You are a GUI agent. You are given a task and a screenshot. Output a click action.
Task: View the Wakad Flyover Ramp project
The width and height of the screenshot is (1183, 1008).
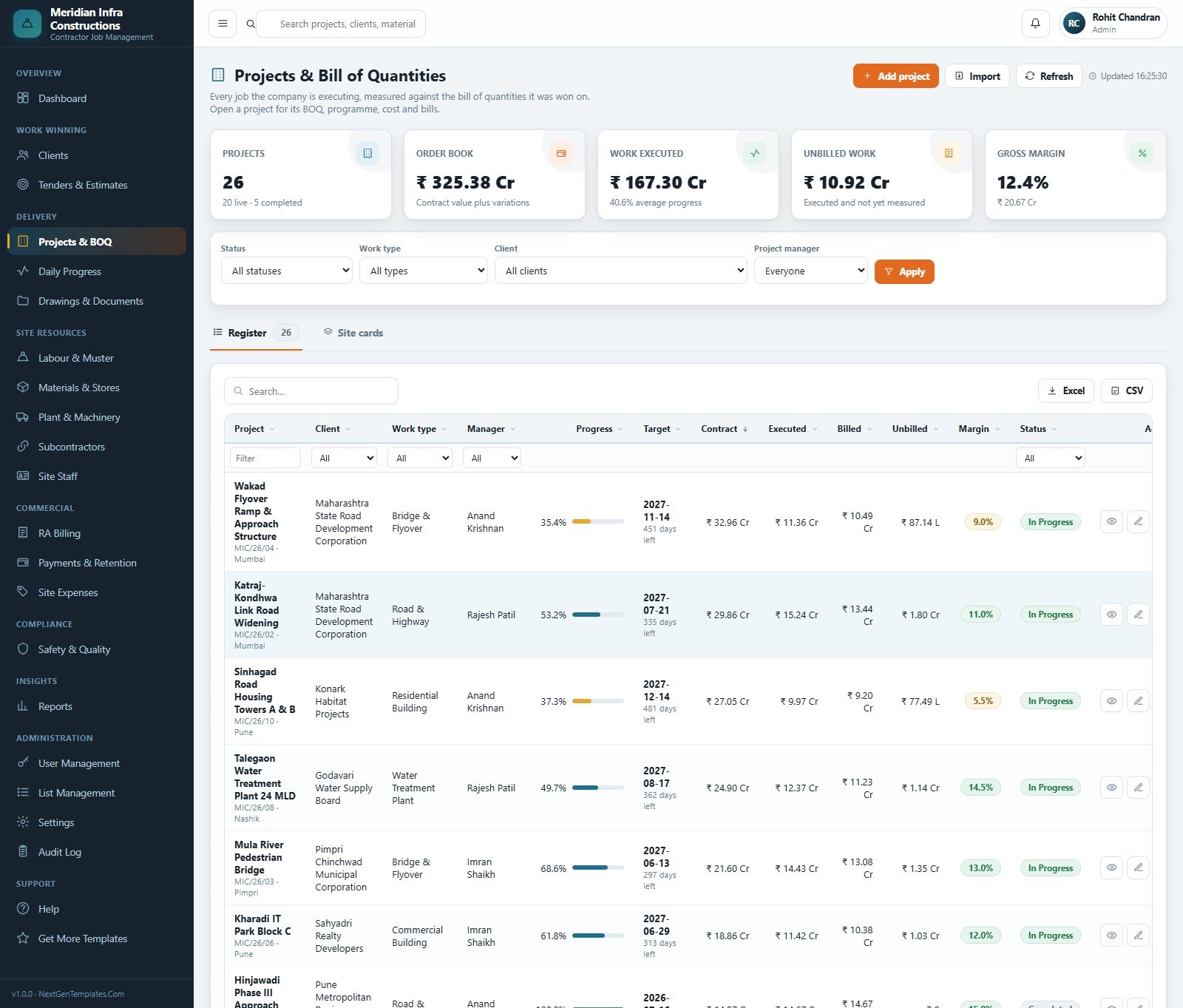(x=1111, y=521)
